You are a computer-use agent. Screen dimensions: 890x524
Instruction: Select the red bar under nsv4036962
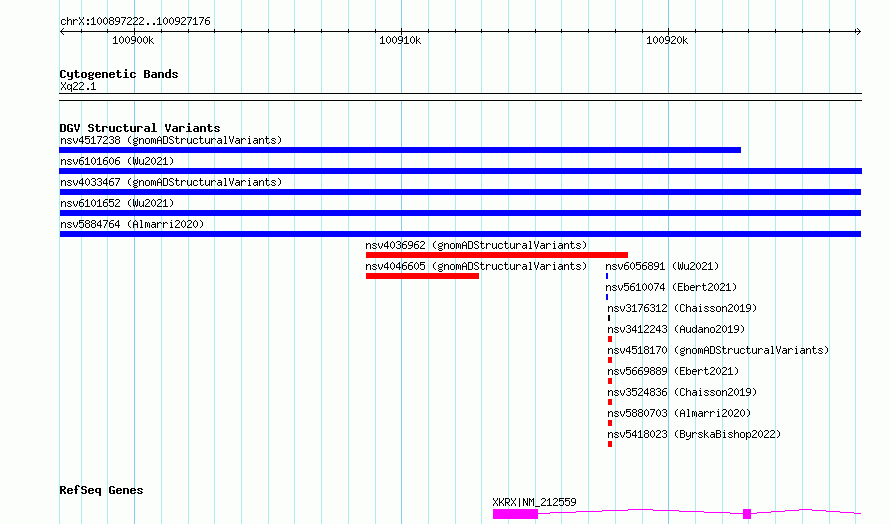tap(497, 255)
